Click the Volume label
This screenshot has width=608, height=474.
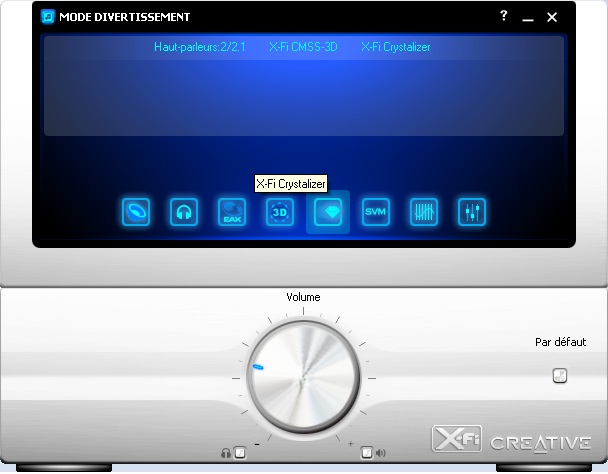coord(303,297)
